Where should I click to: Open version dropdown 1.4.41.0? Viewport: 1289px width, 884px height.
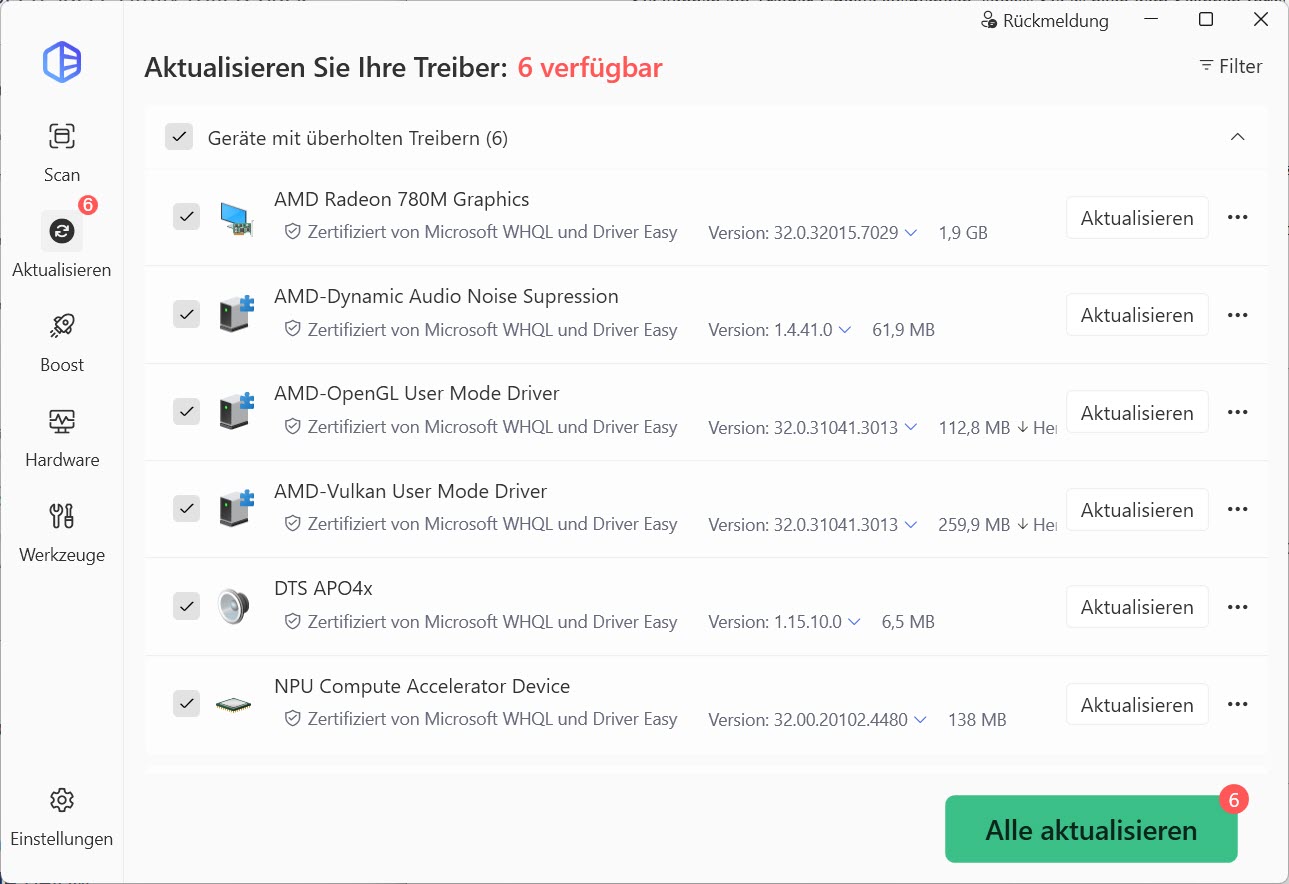(845, 330)
